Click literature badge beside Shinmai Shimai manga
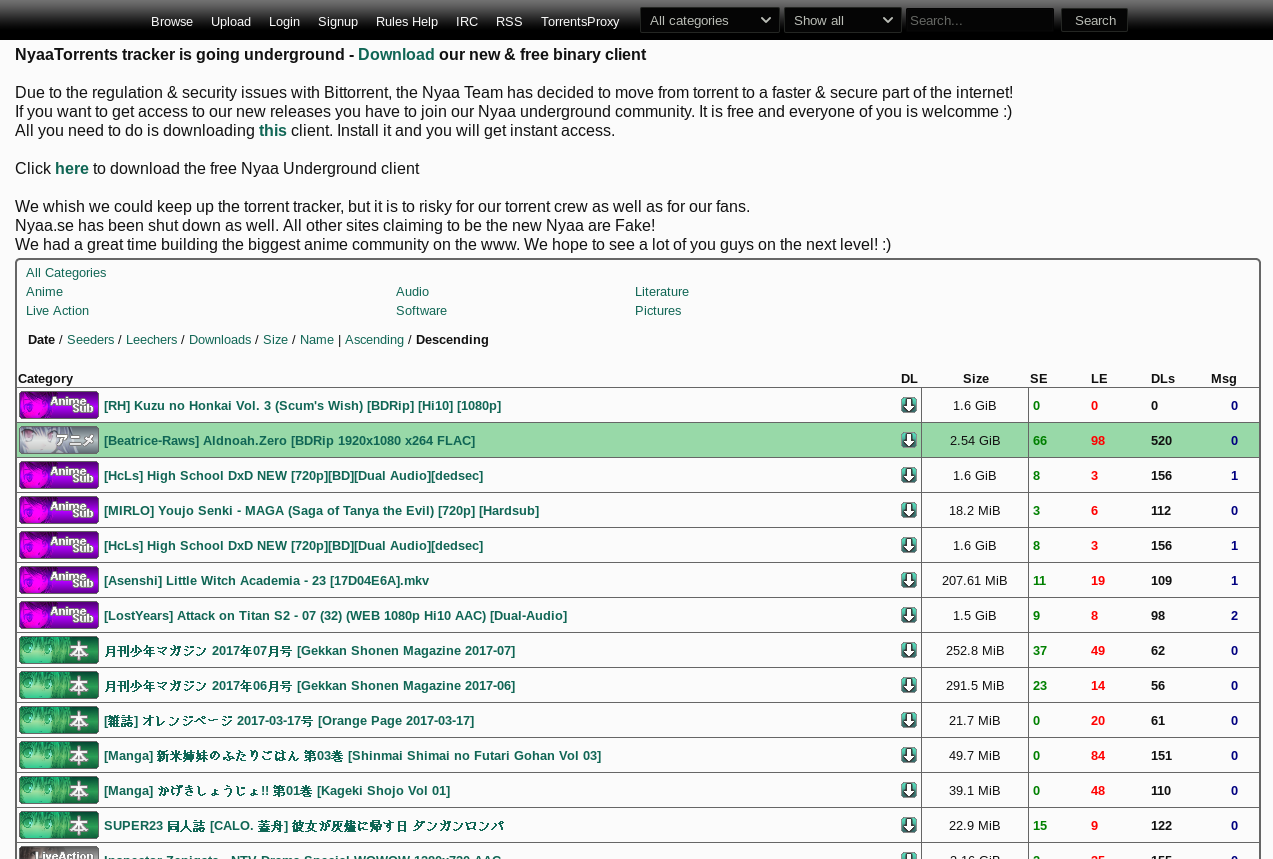Screen dimensions: 1273x859 click(x=59, y=755)
